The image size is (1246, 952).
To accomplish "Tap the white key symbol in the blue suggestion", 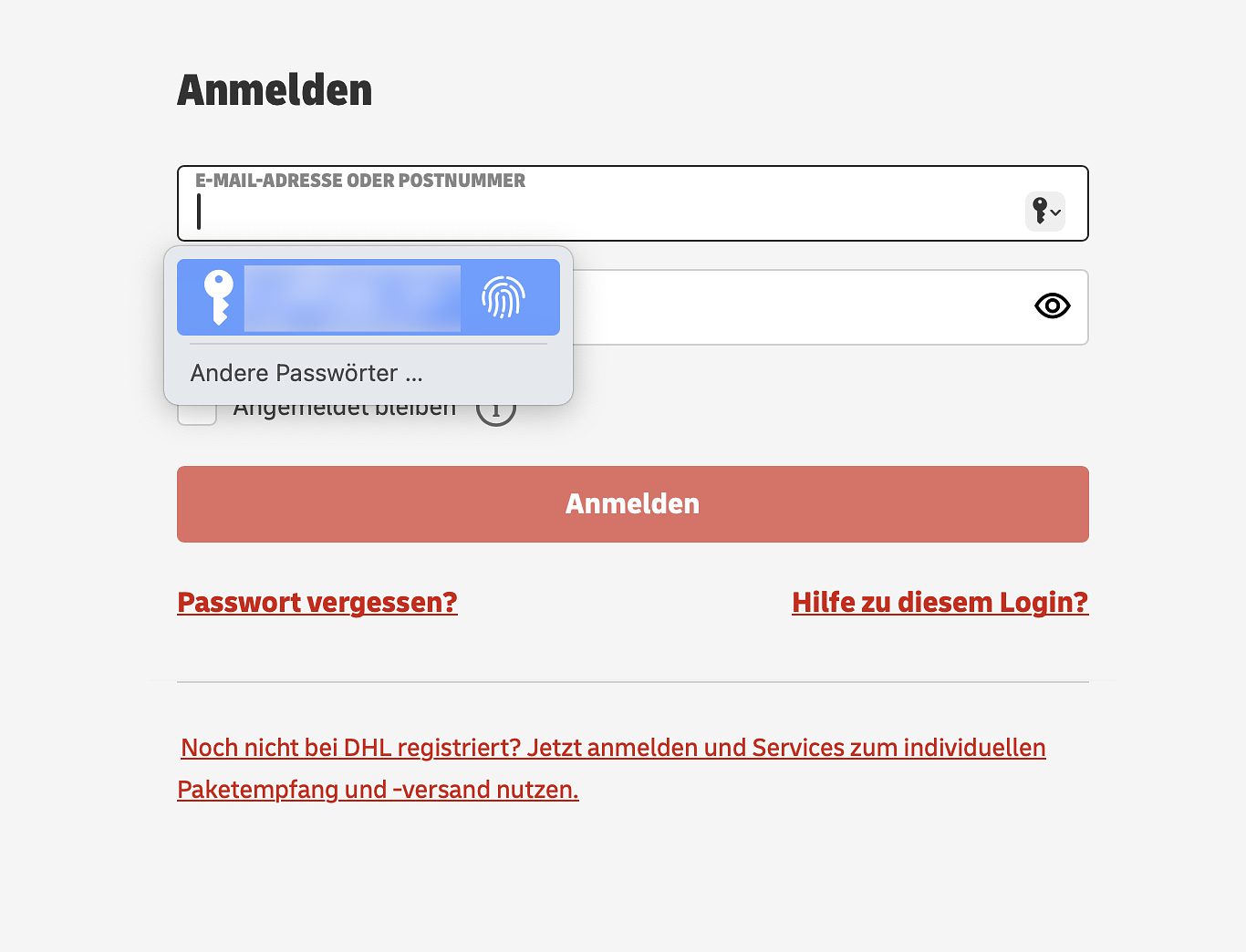I will point(218,297).
